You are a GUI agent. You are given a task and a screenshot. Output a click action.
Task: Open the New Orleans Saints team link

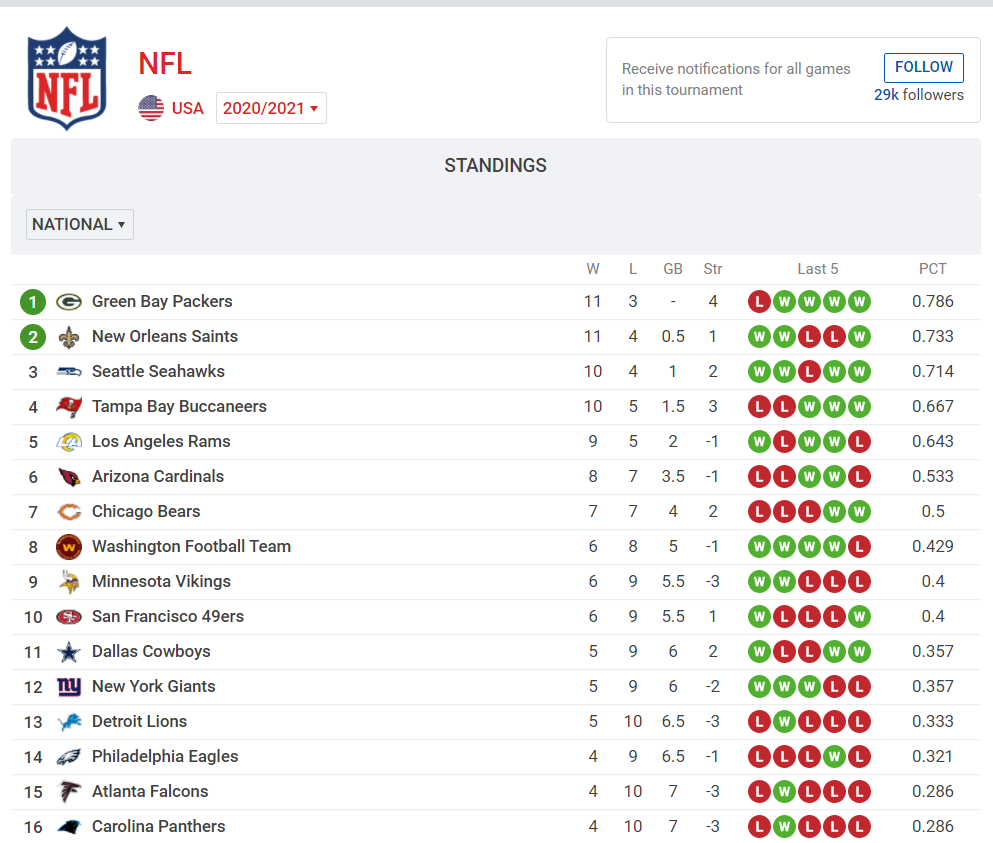click(165, 336)
